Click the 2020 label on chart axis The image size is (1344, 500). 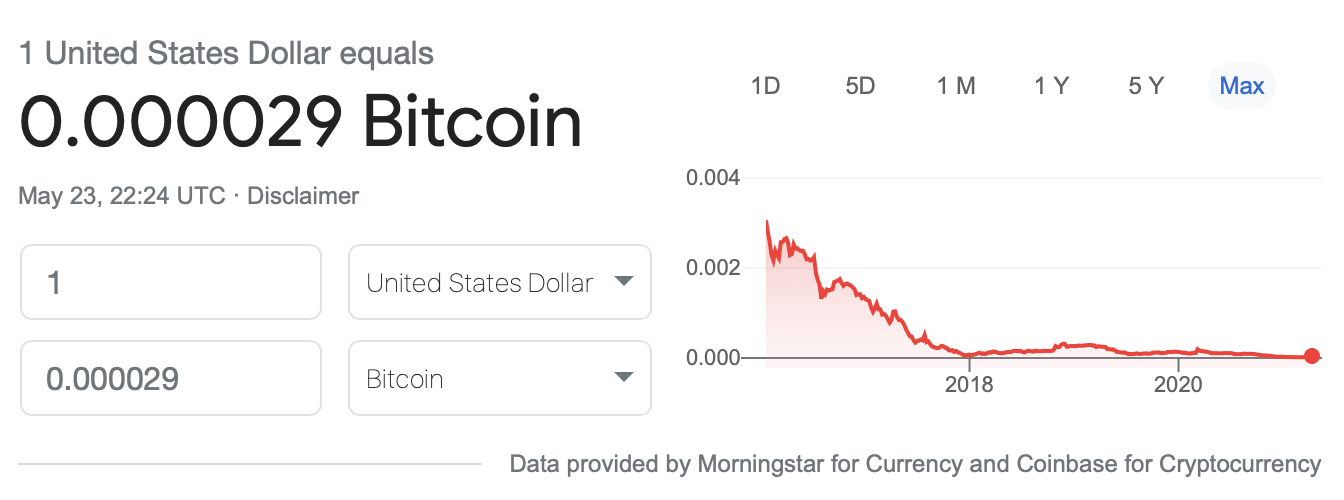tap(1178, 386)
